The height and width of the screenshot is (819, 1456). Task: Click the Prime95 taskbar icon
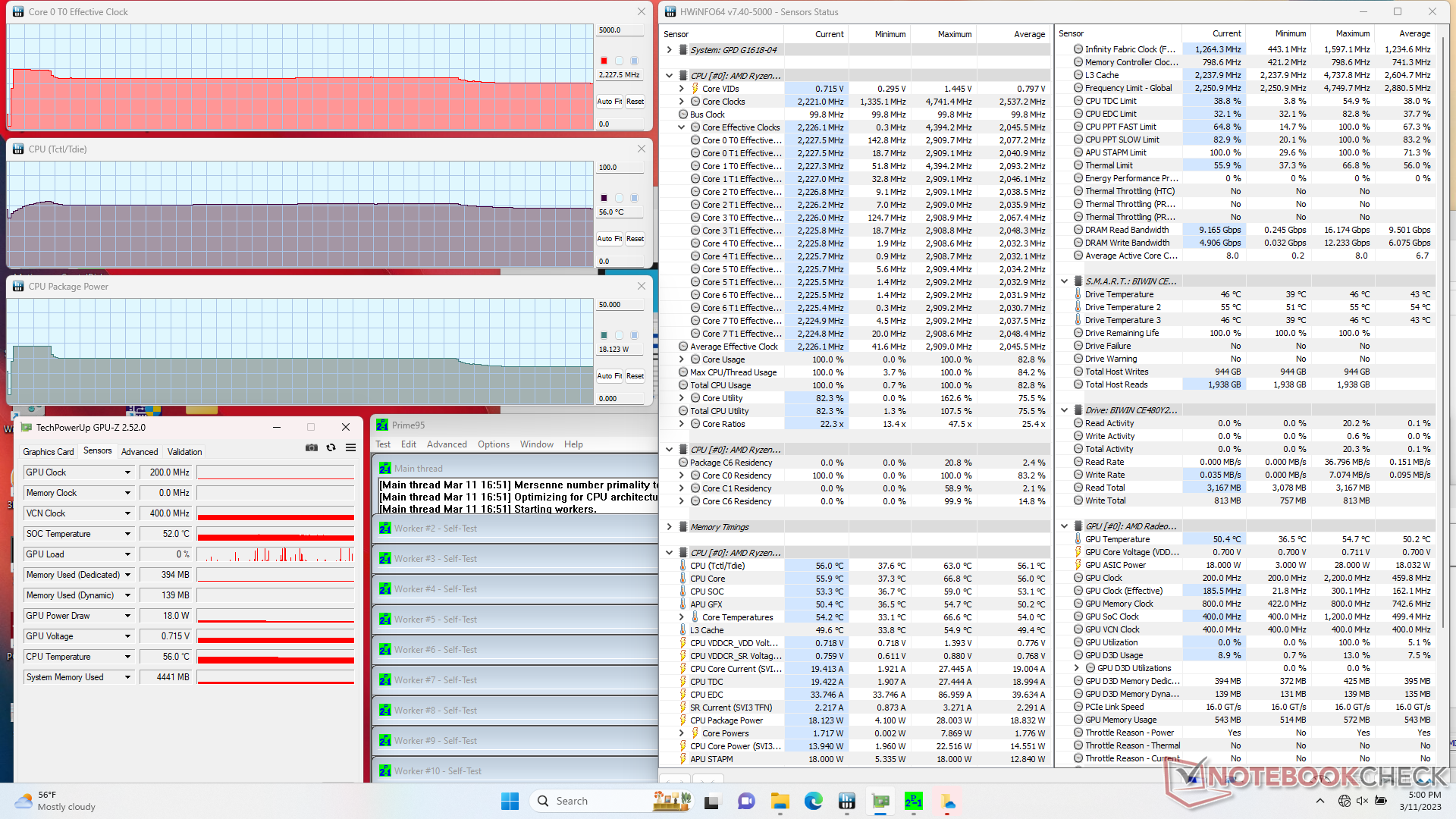click(914, 801)
